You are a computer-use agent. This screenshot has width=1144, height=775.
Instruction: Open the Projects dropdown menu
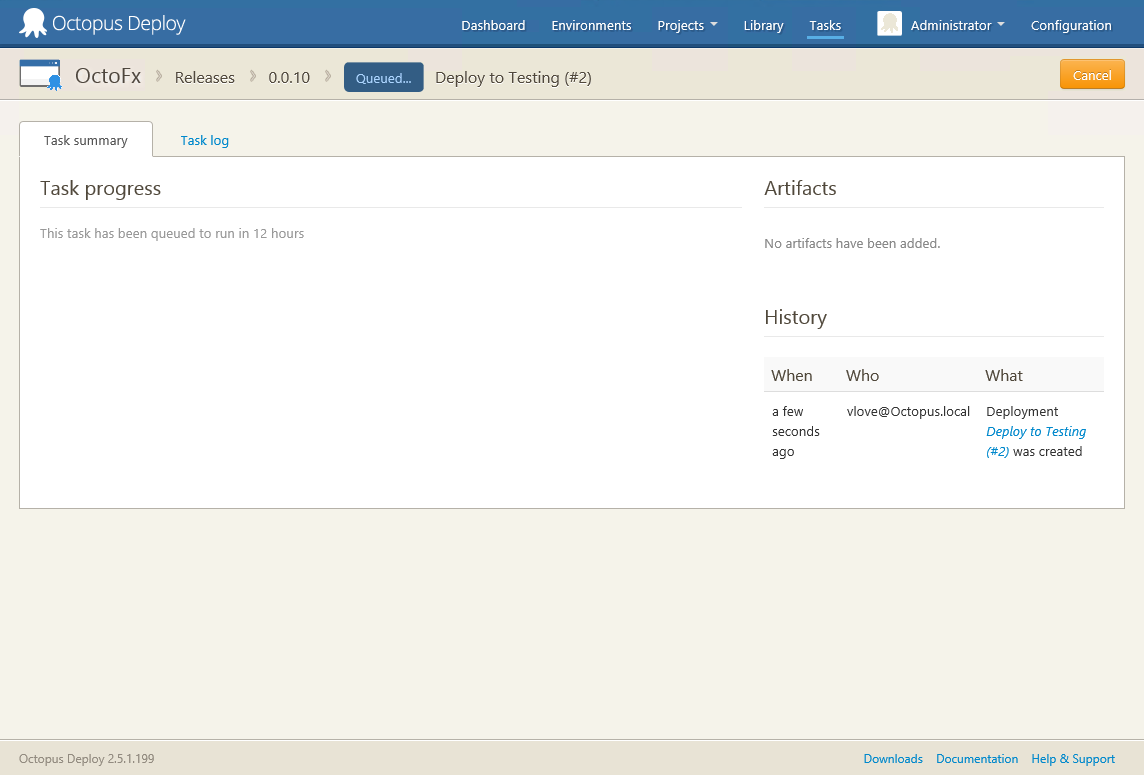pos(687,26)
